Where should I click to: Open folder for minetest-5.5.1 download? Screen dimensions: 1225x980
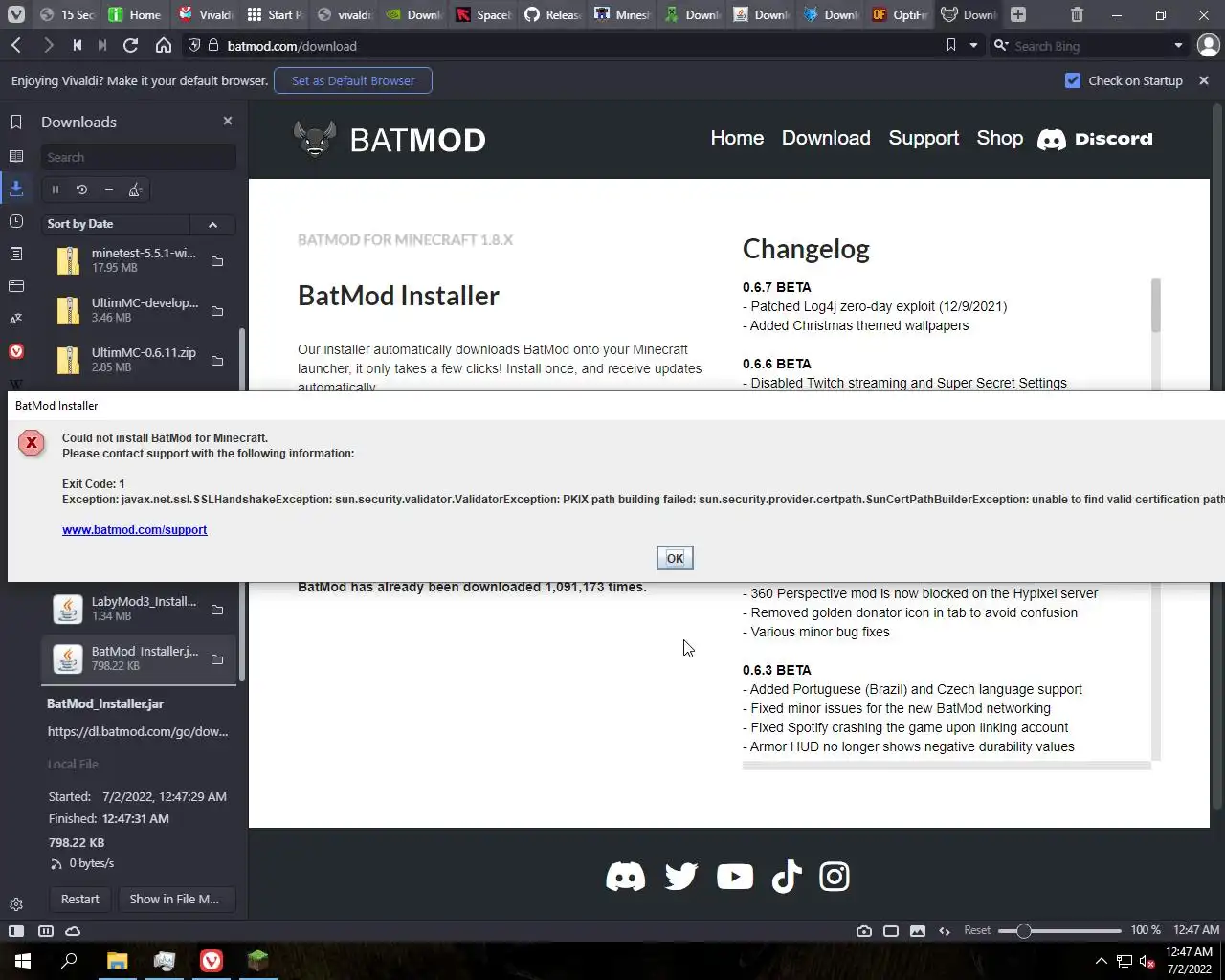(217, 261)
